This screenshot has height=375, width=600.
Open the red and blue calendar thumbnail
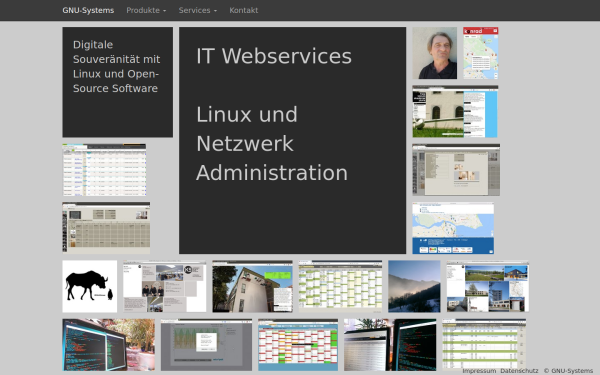(x=298, y=345)
